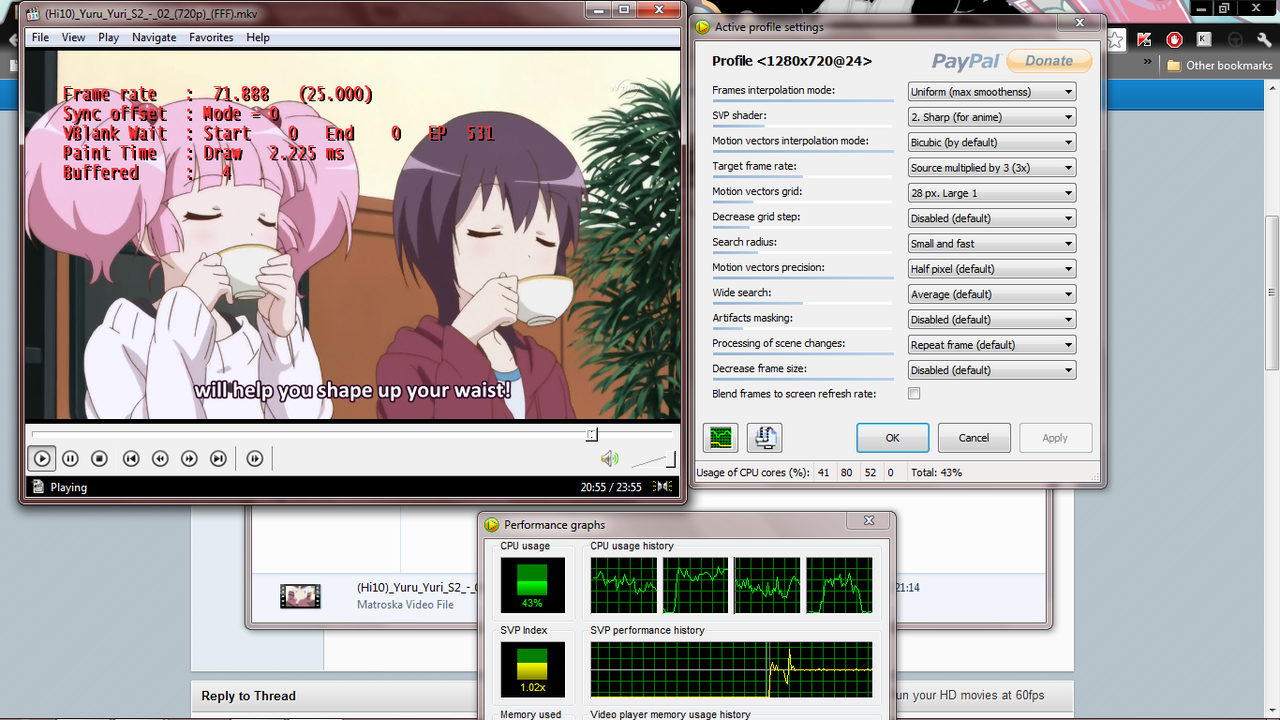The height and width of the screenshot is (720, 1280).
Task: Click OK in Active profile settings
Action: [x=893, y=438]
